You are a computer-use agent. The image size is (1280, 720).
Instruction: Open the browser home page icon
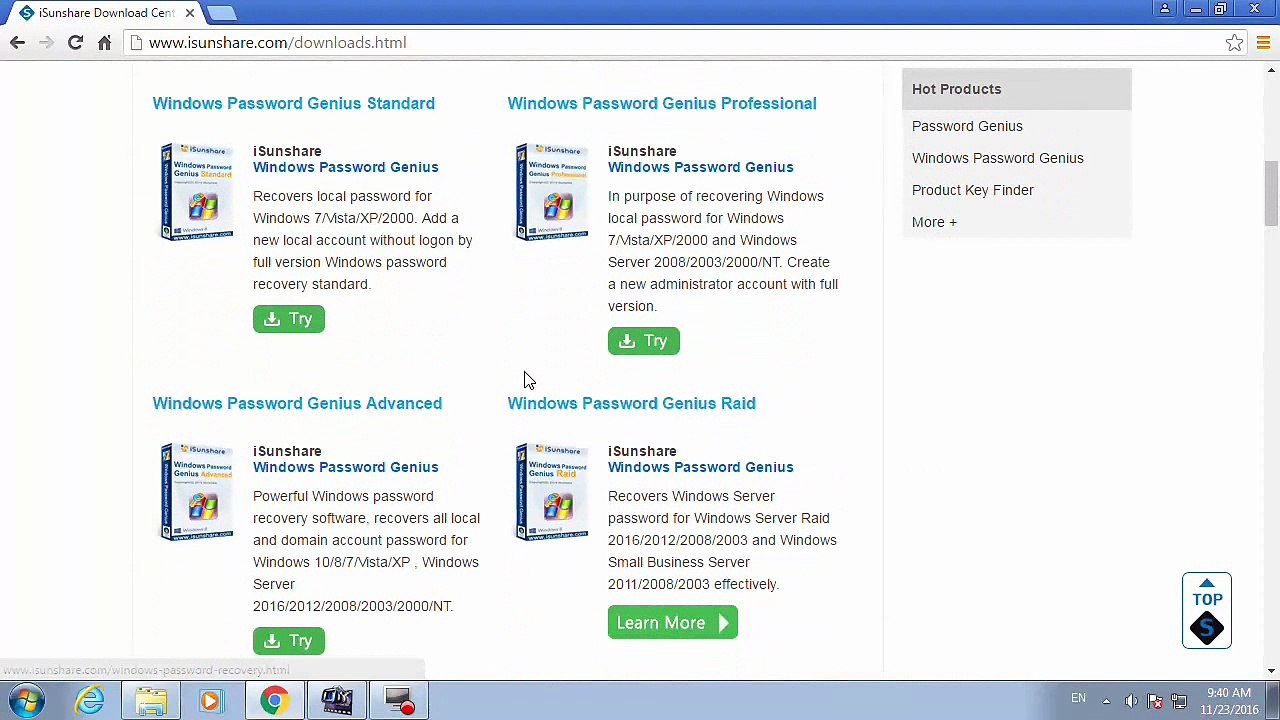(x=104, y=43)
